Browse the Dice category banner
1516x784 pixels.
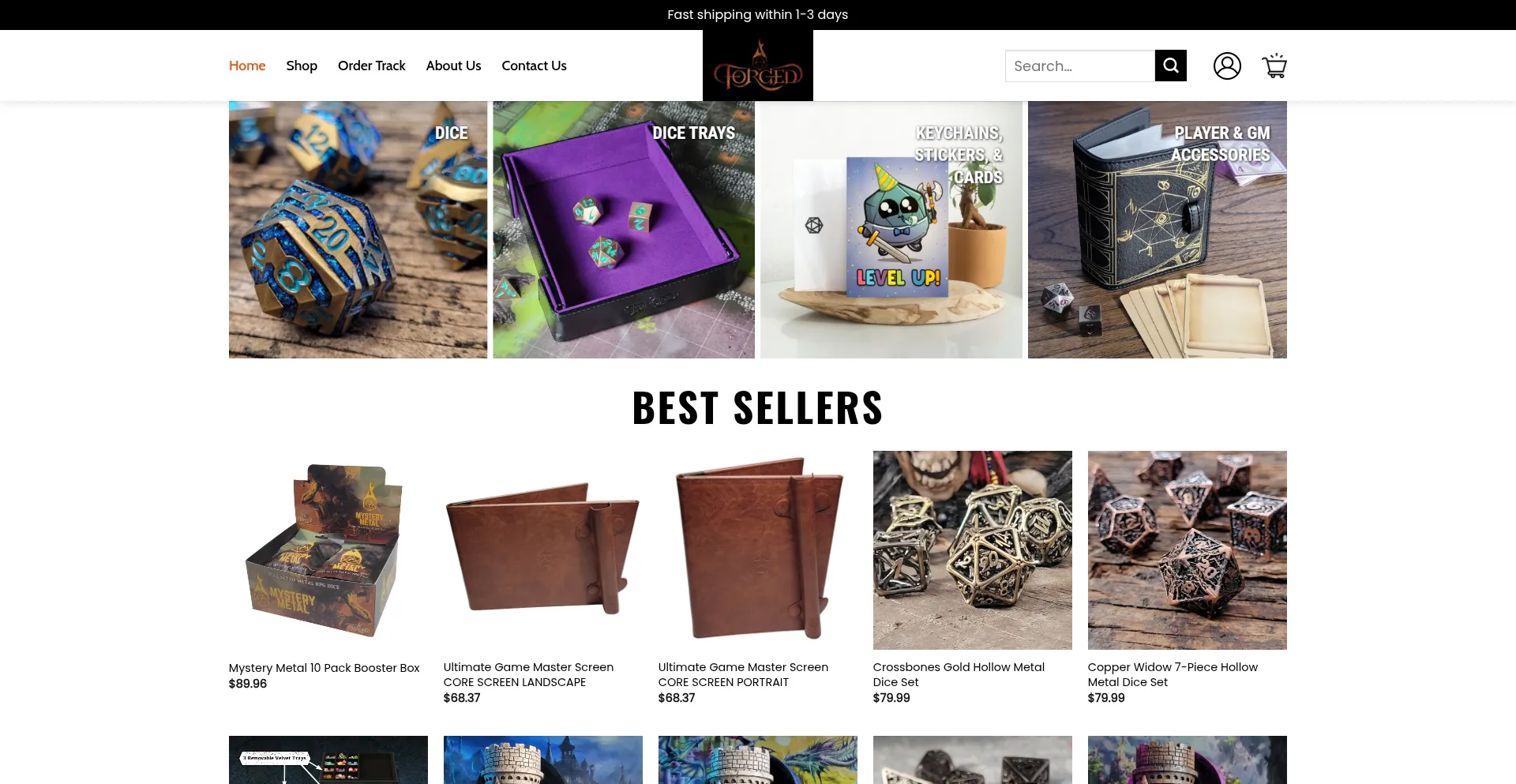coord(358,230)
